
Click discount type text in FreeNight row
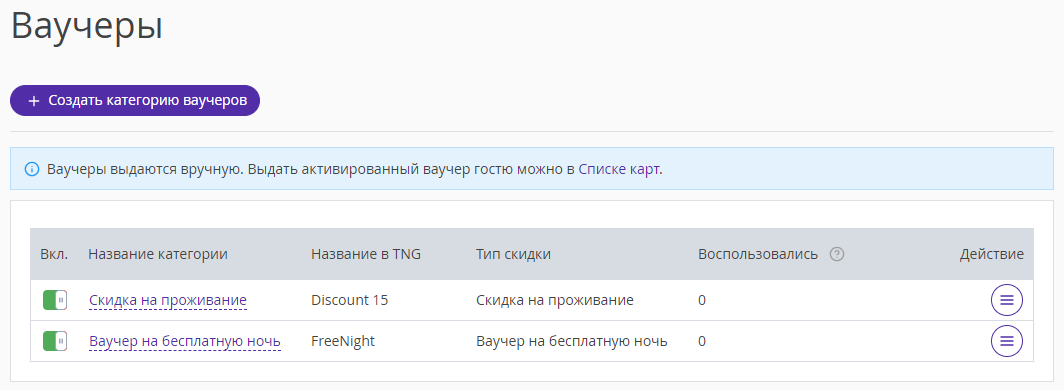coord(571,341)
